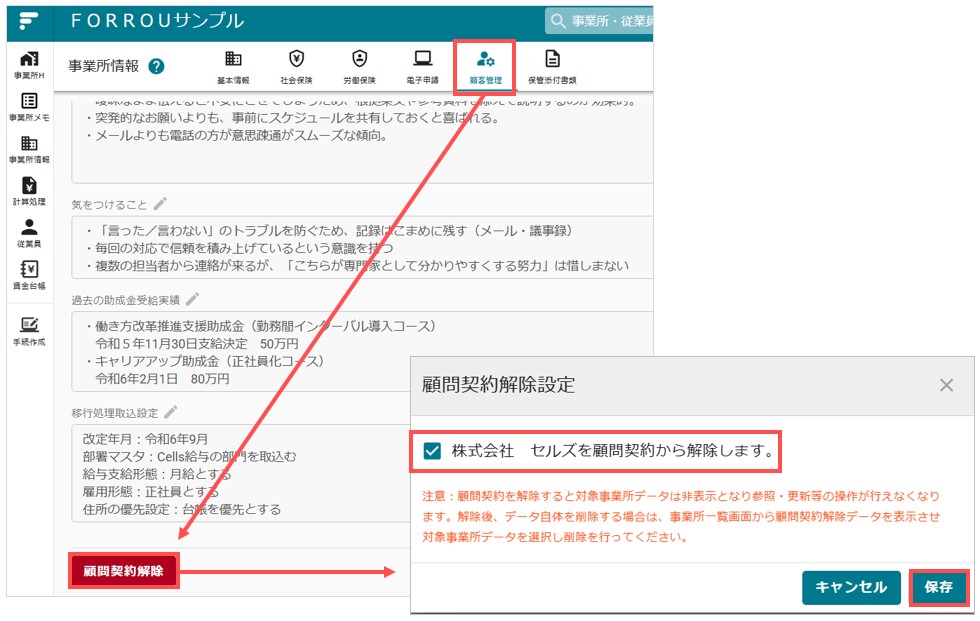Click the text 改定年月：令和6年9月
The image size is (980, 621).
[x=145, y=439]
